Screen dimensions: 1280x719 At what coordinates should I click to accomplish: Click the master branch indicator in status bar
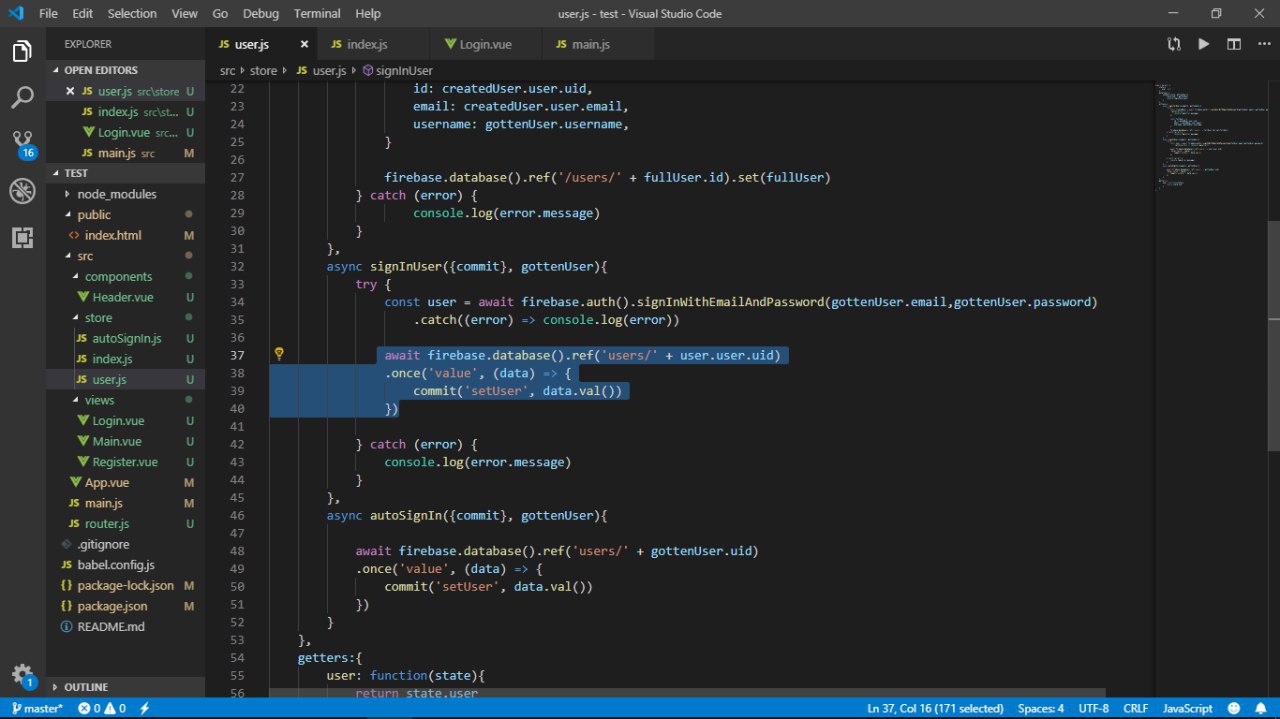point(37,708)
